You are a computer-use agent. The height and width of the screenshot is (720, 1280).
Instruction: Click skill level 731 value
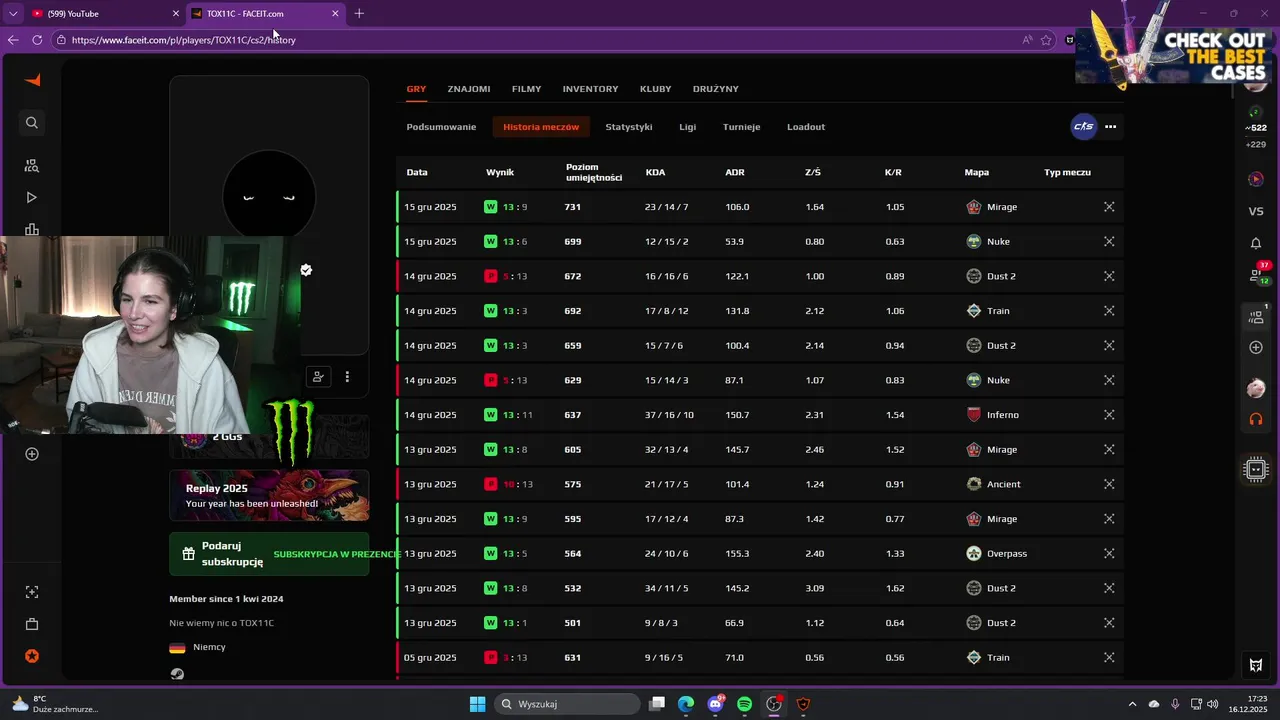[573, 207]
